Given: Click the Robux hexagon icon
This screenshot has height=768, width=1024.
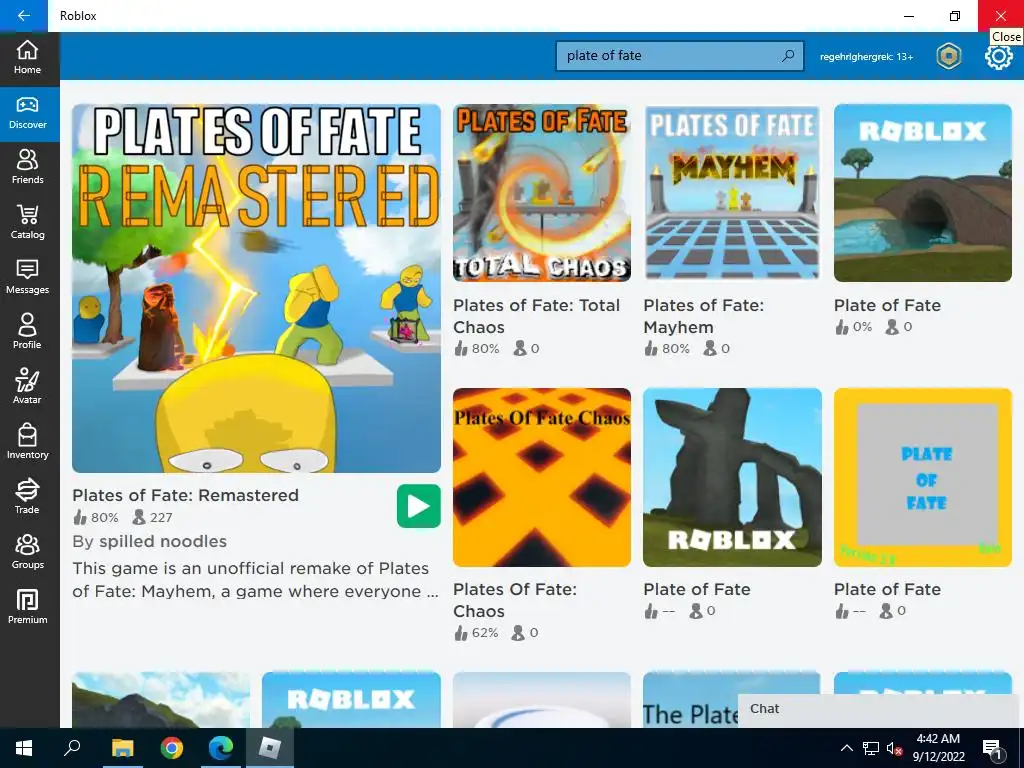Looking at the screenshot, I should click(x=948, y=56).
